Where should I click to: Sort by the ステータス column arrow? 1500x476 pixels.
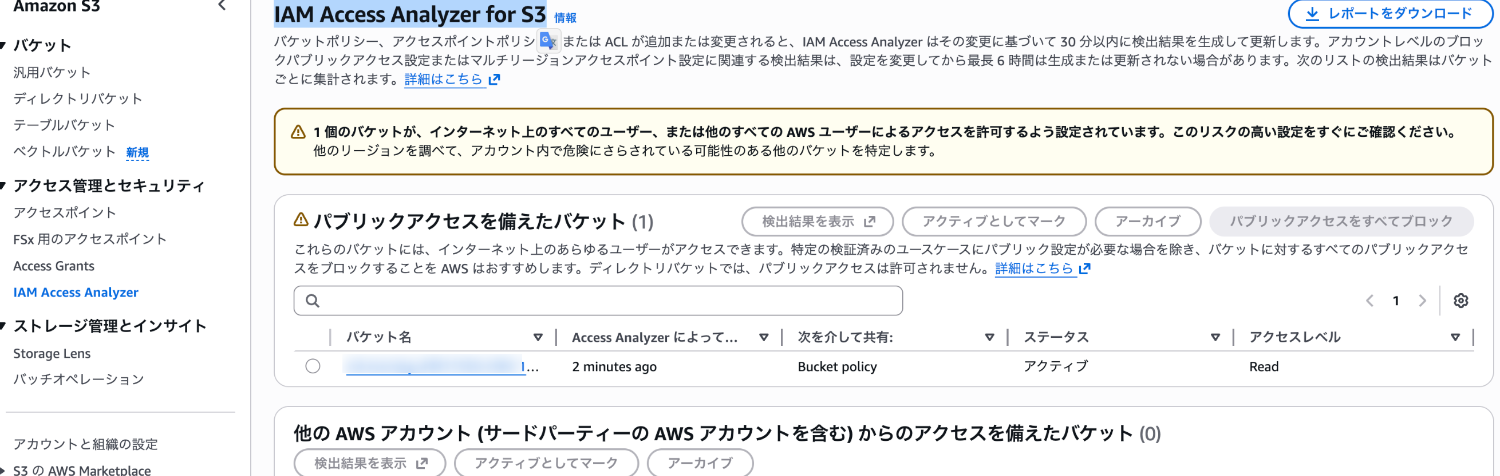coord(1215,337)
